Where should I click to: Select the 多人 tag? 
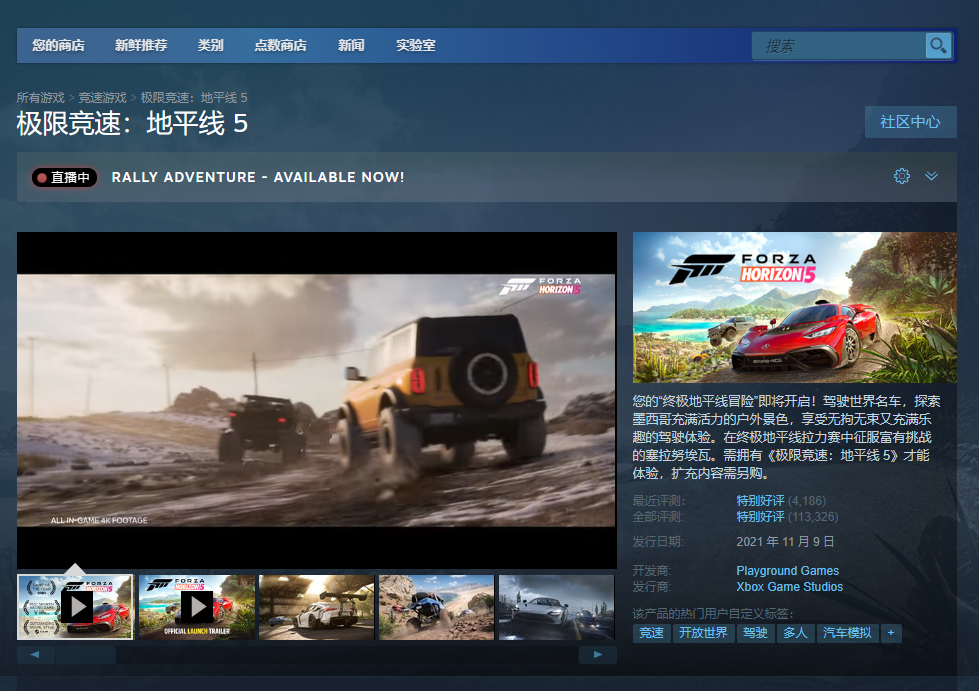pyautogui.click(x=795, y=633)
